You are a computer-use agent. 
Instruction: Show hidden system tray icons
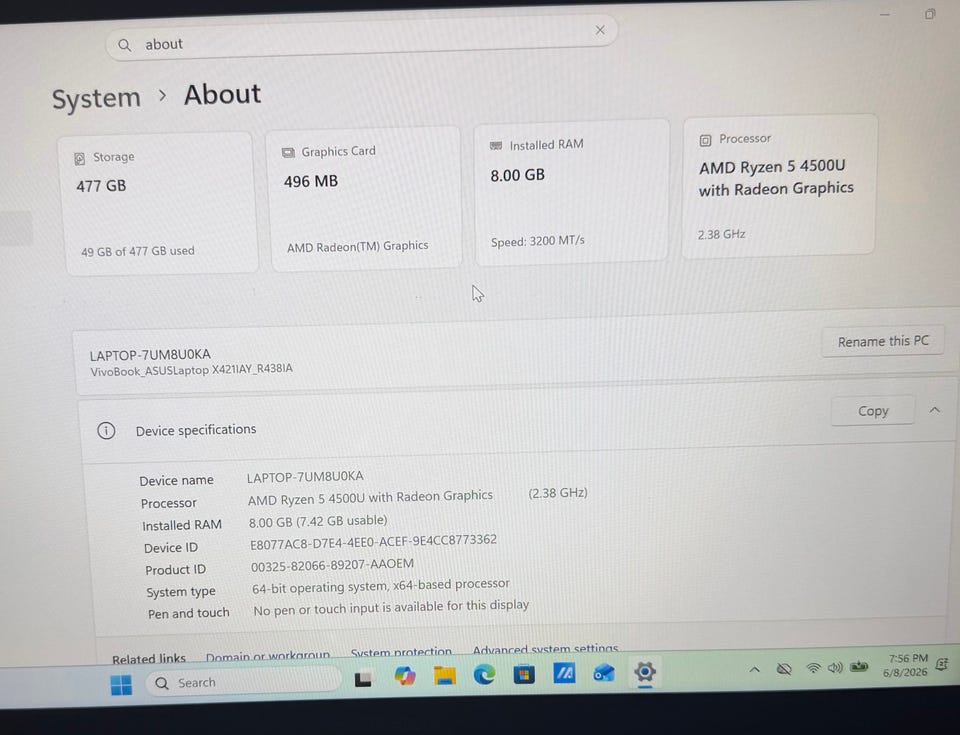(x=754, y=670)
